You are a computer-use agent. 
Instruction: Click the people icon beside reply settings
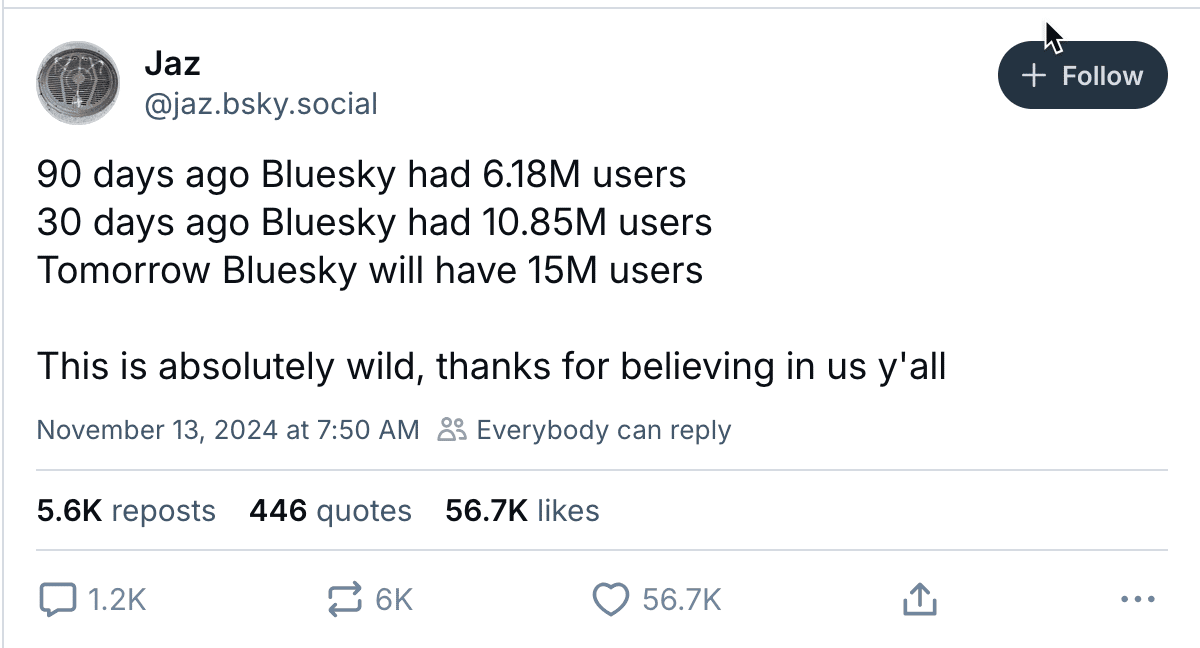tap(453, 431)
